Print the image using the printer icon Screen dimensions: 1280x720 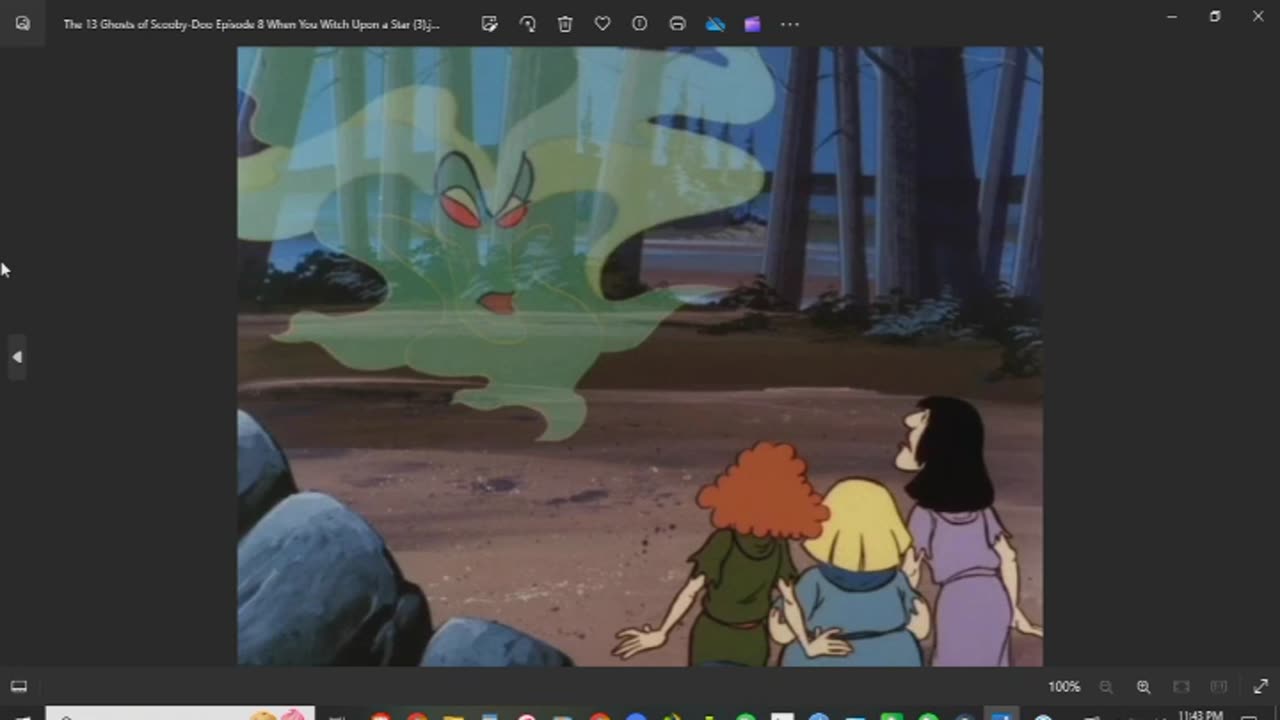tap(677, 24)
